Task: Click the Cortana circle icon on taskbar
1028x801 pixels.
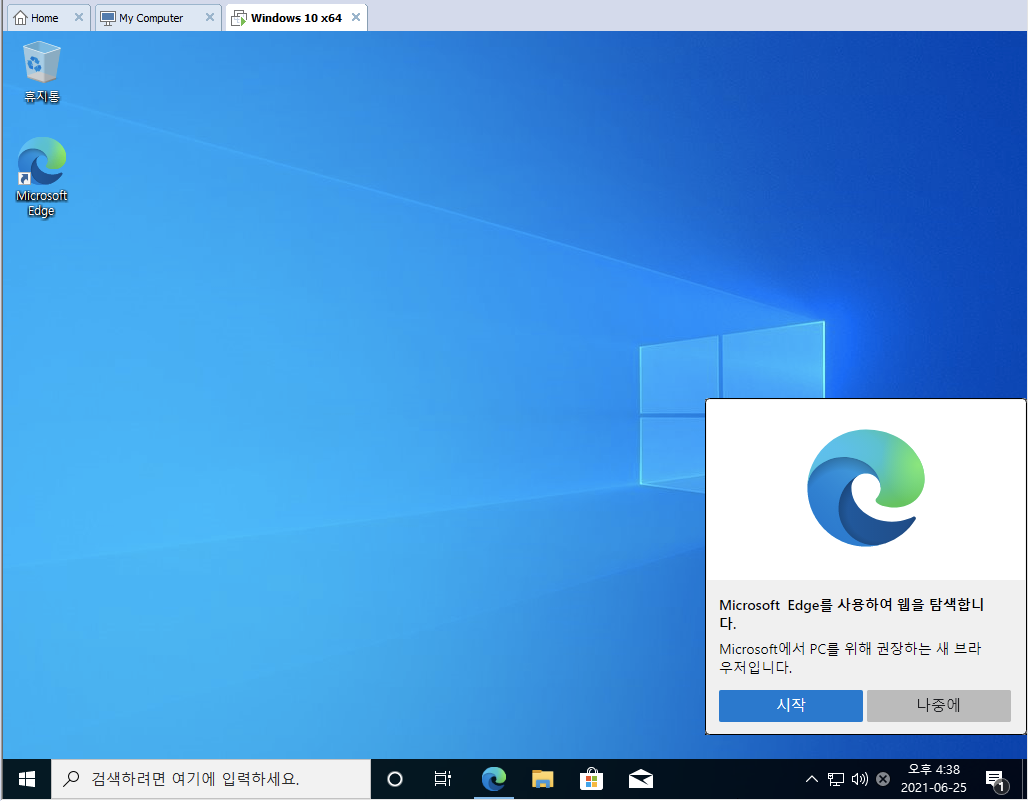Action: [395, 779]
